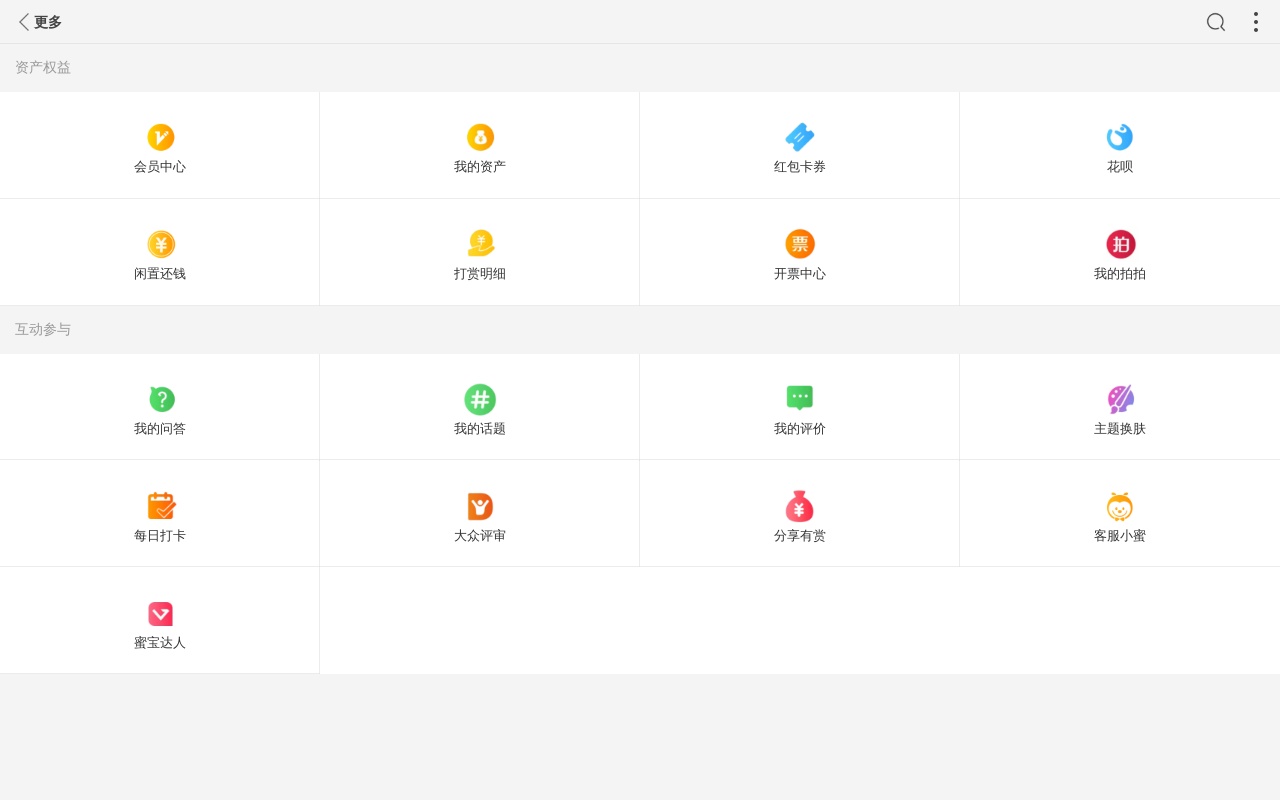
Task: Open 蜜宝达人 pink icon
Action: pyautogui.click(x=160, y=613)
